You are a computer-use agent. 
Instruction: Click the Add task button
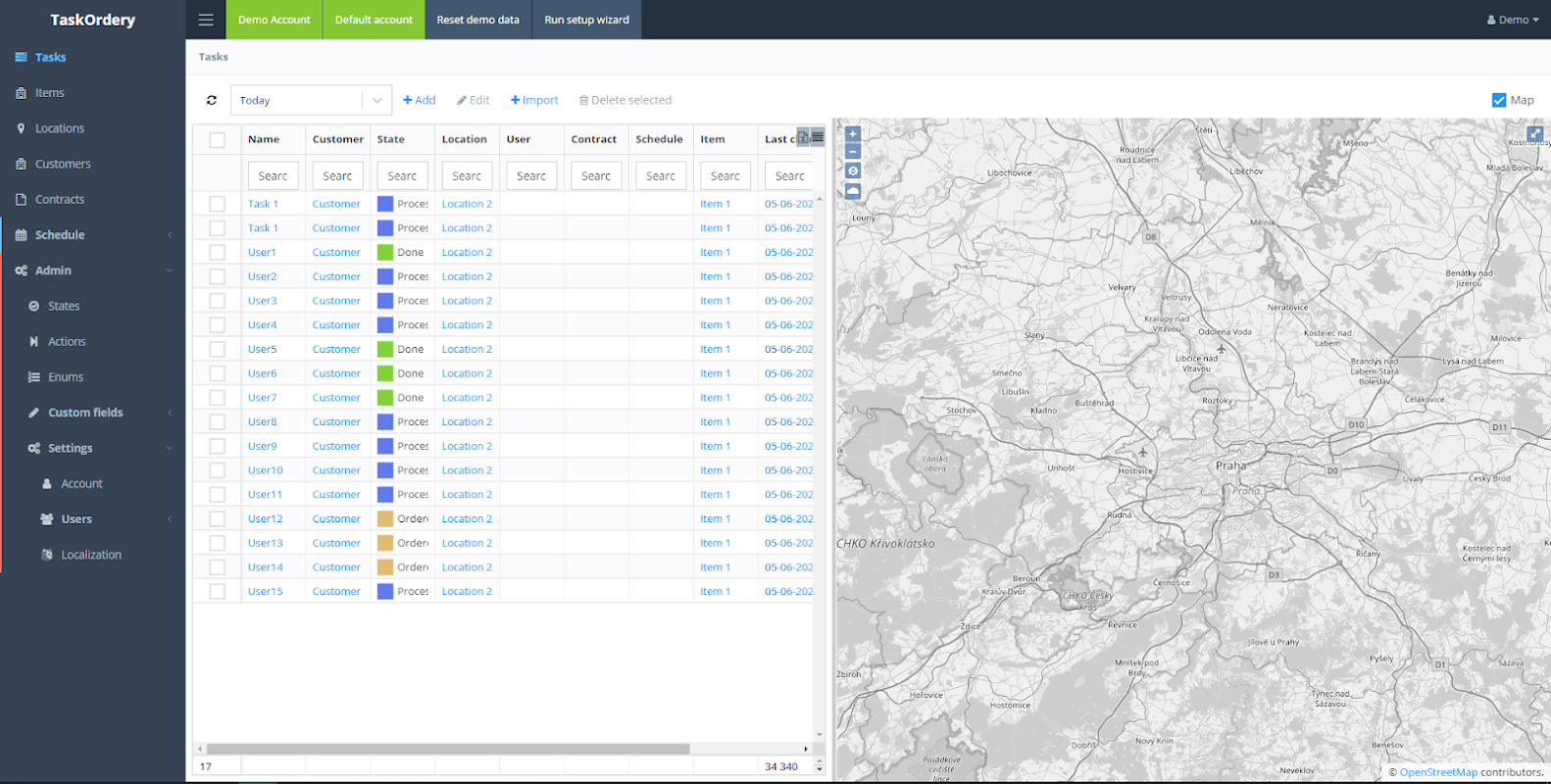pyautogui.click(x=420, y=100)
